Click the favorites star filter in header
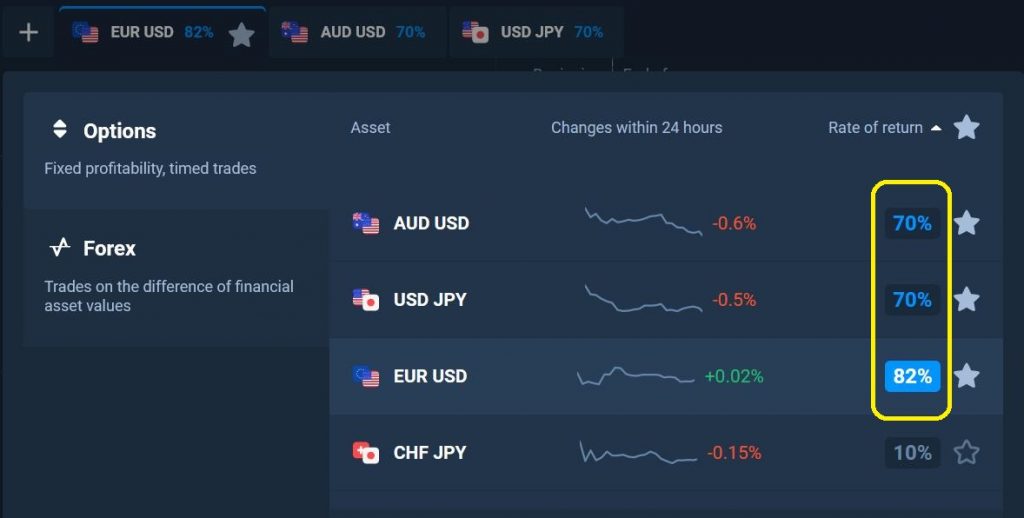1024x518 pixels. 966,128
